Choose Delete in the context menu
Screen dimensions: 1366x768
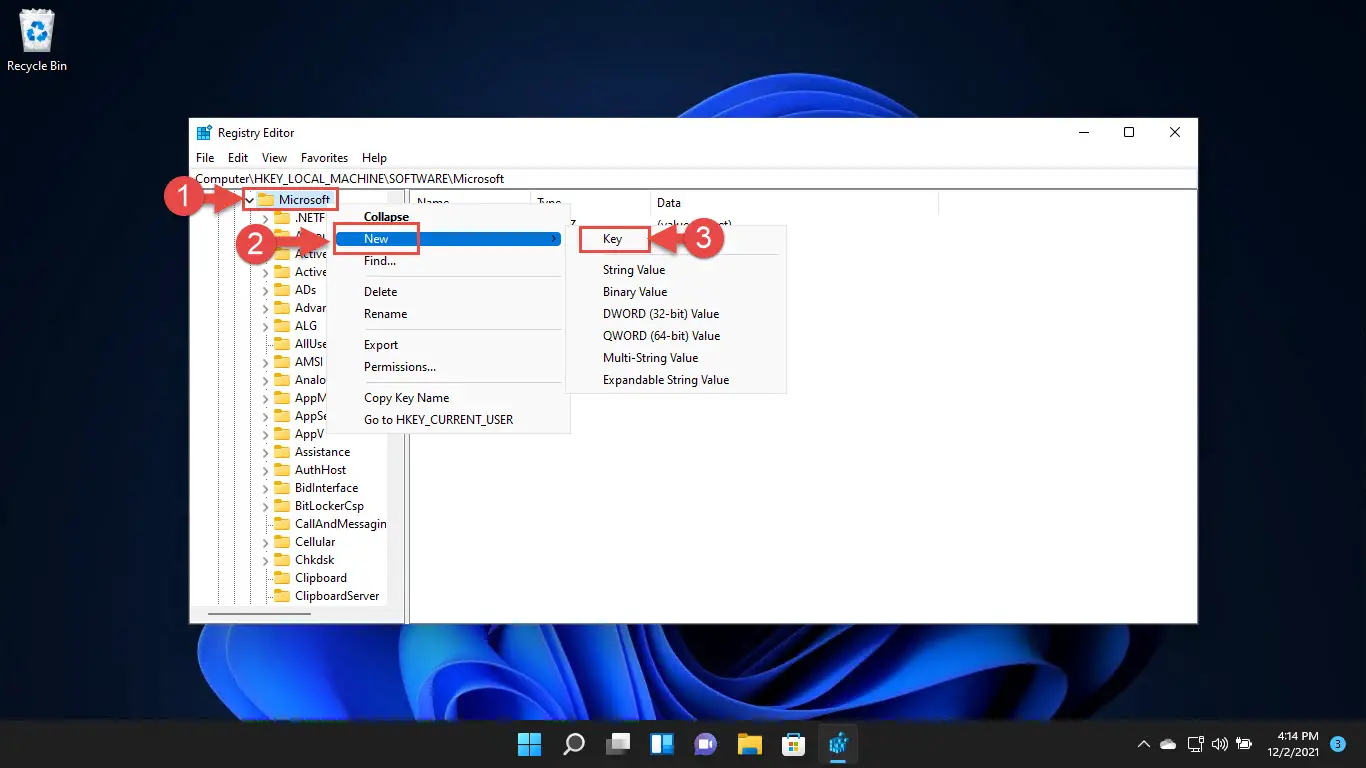point(449,292)
